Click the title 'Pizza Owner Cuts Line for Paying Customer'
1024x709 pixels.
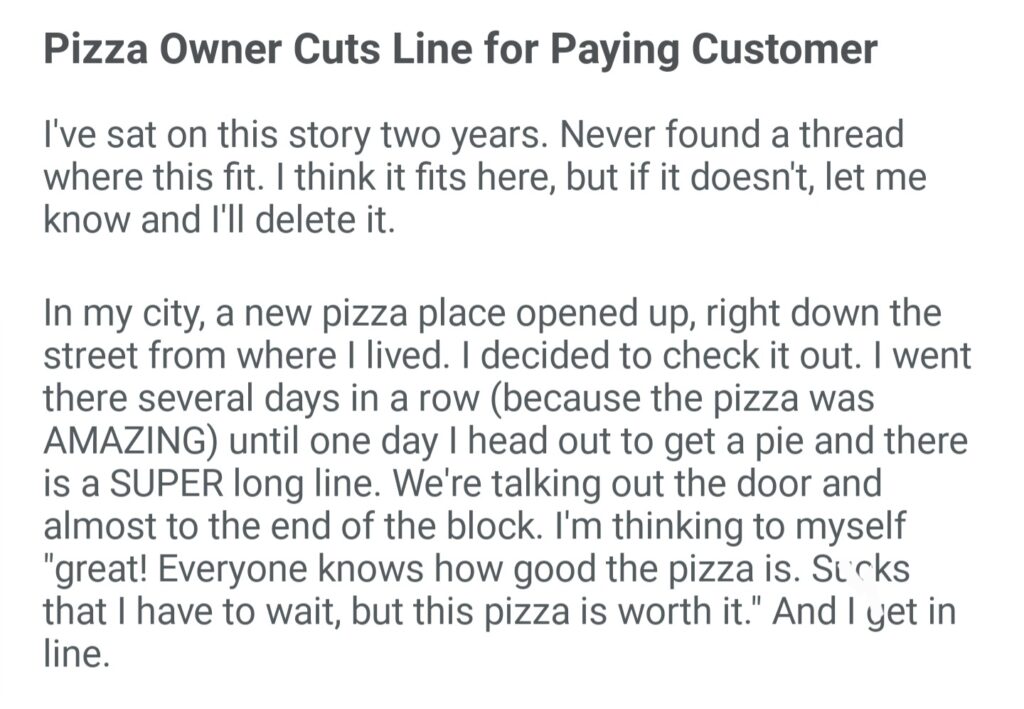pos(461,50)
